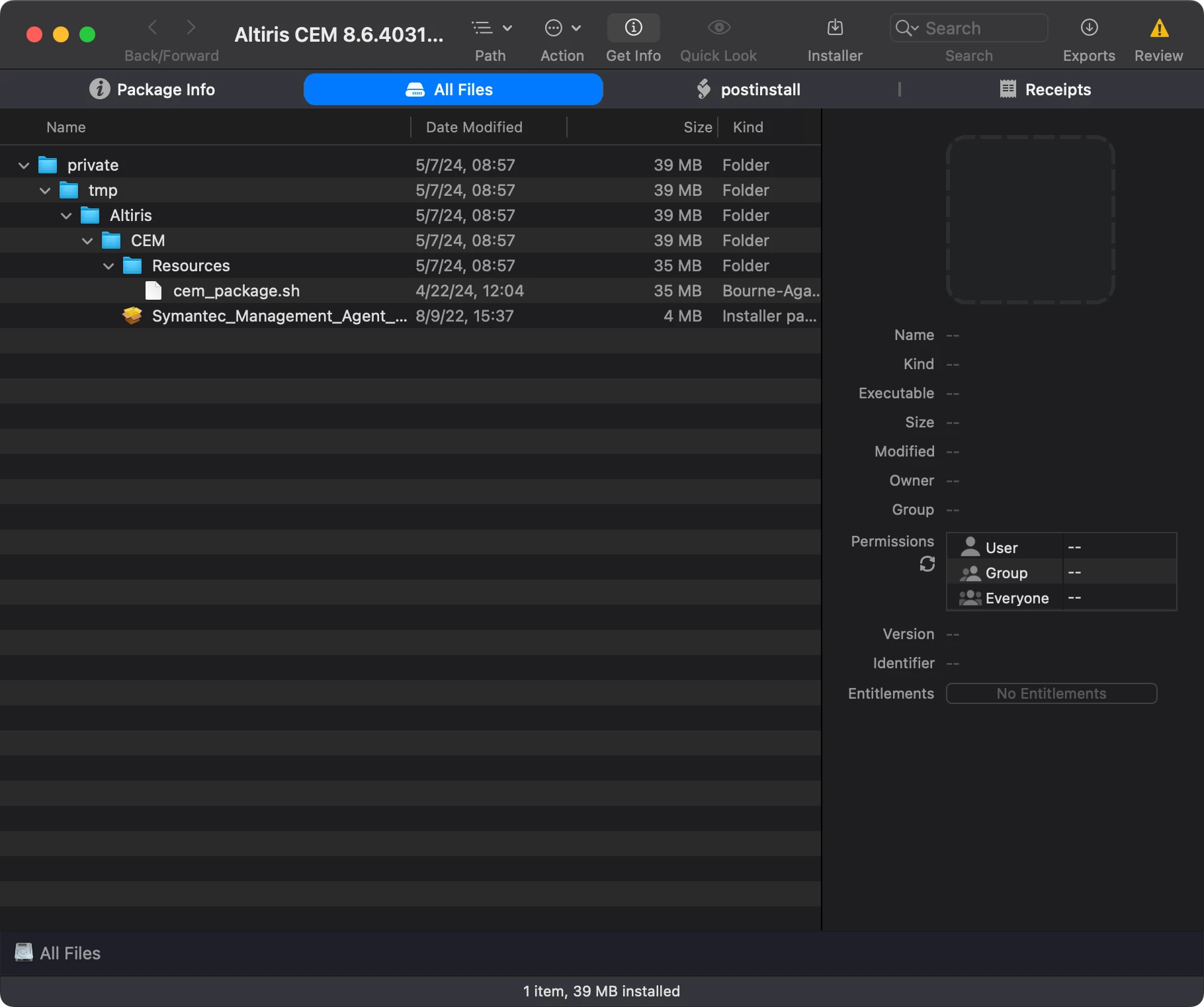Click the Back arrow in toolbar
Image resolution: width=1204 pixels, height=1007 pixels.
[x=153, y=28]
